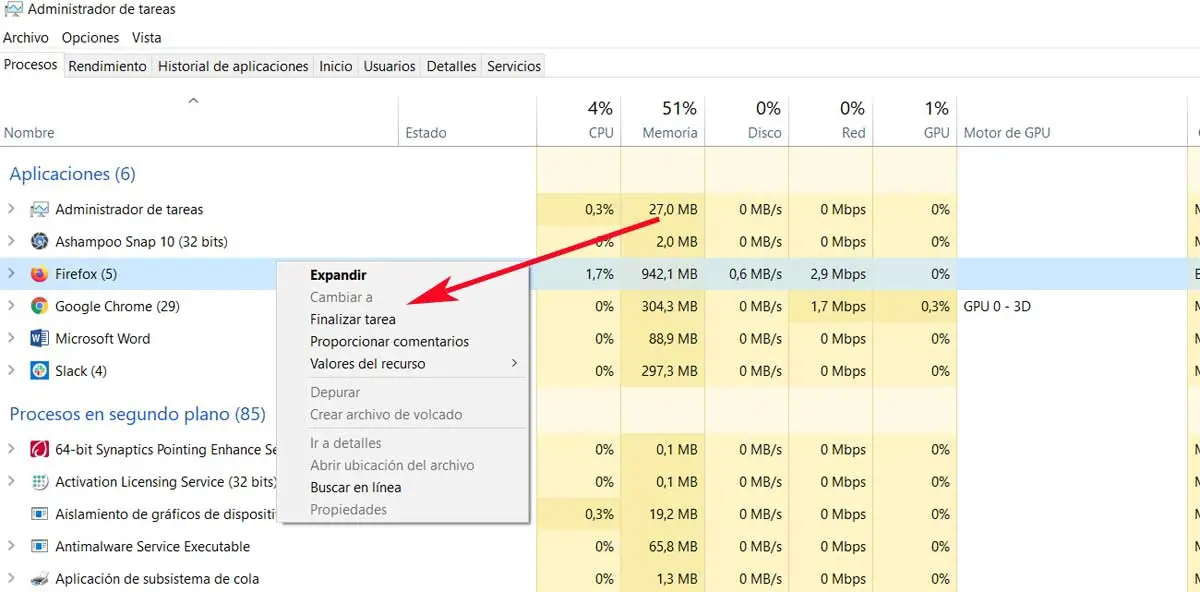Viewport: 1200px width, 592px height.
Task: Click the Administrador de tareas row icon
Action: [40, 209]
